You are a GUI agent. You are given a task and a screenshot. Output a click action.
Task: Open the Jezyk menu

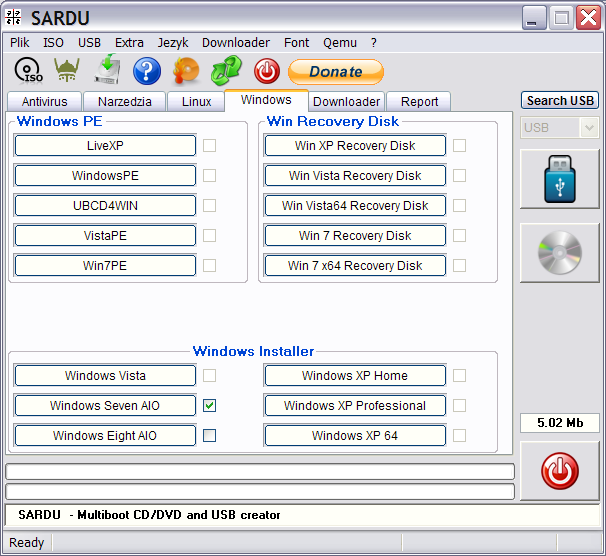point(173,43)
